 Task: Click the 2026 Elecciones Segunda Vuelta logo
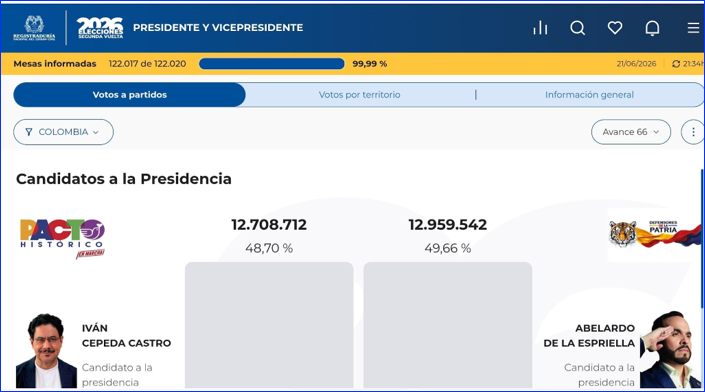click(100, 28)
